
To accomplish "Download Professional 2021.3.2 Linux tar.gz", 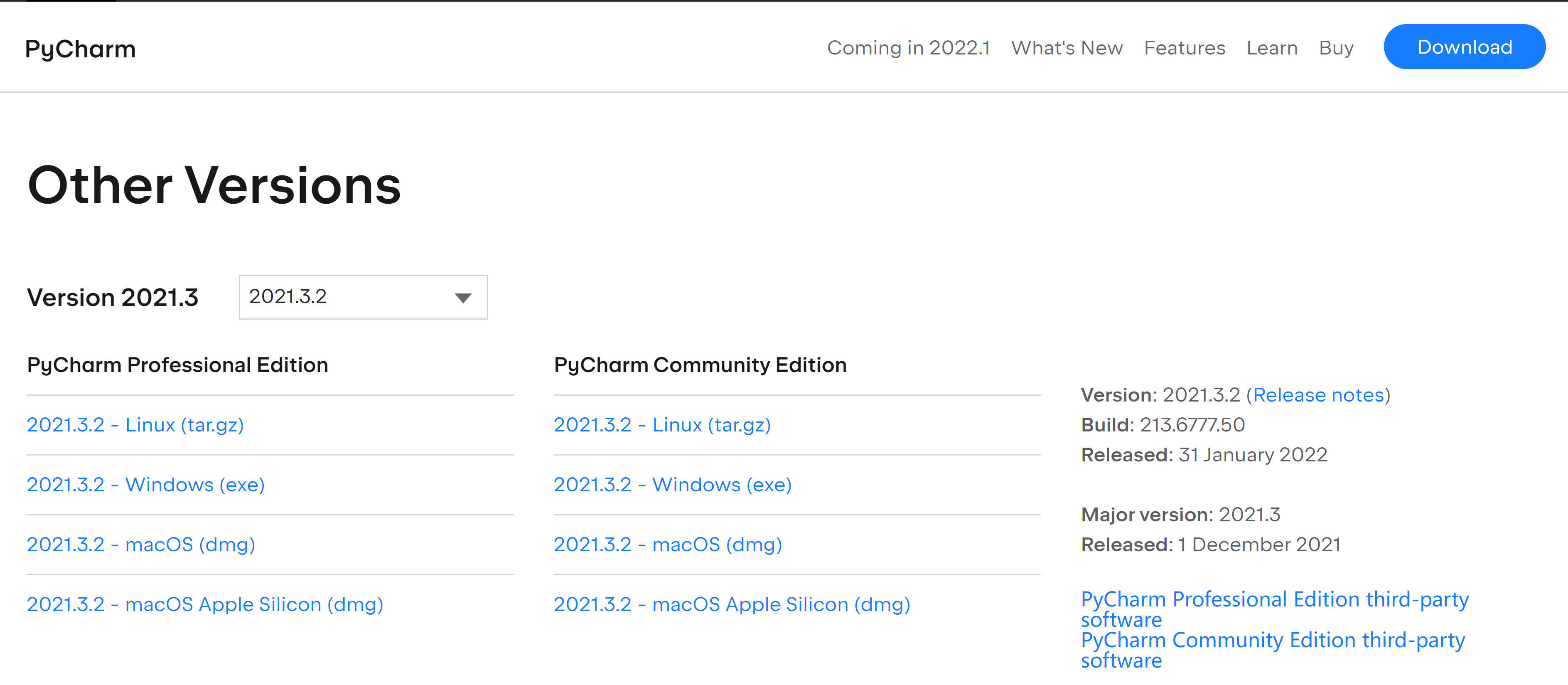I will pyautogui.click(x=135, y=425).
